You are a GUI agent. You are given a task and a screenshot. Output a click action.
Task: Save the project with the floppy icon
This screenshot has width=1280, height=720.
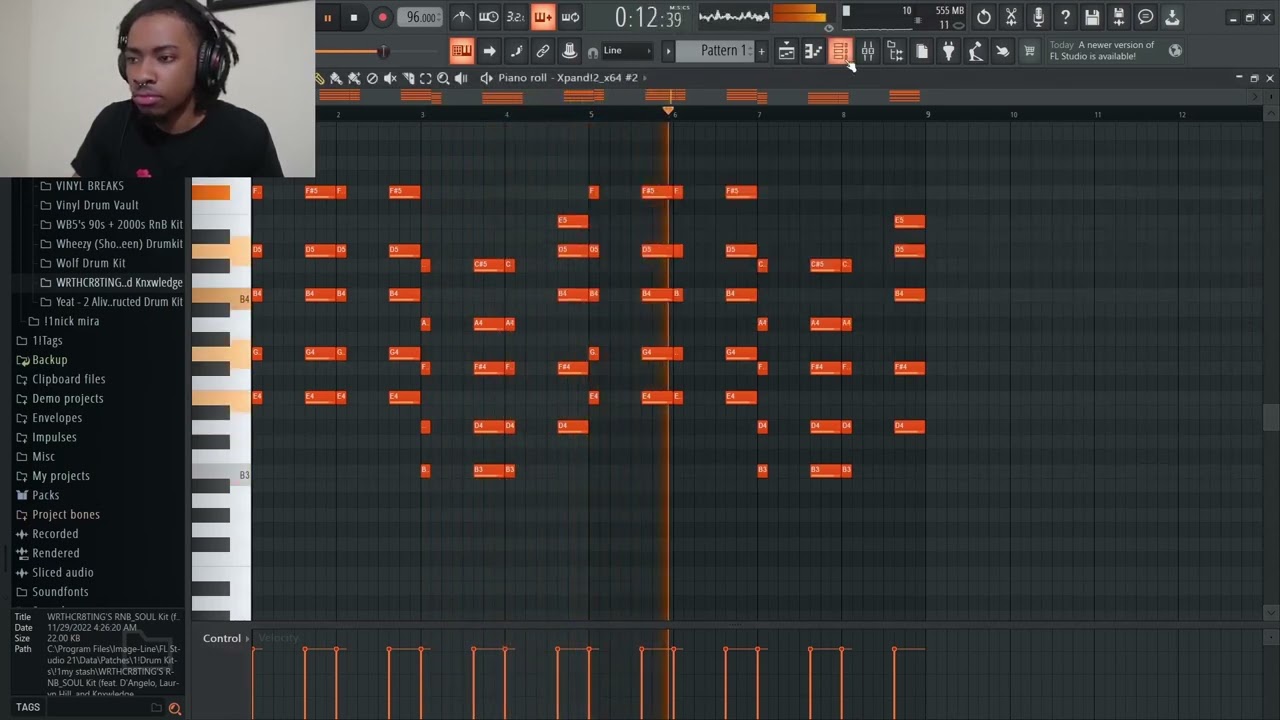pos(1092,17)
